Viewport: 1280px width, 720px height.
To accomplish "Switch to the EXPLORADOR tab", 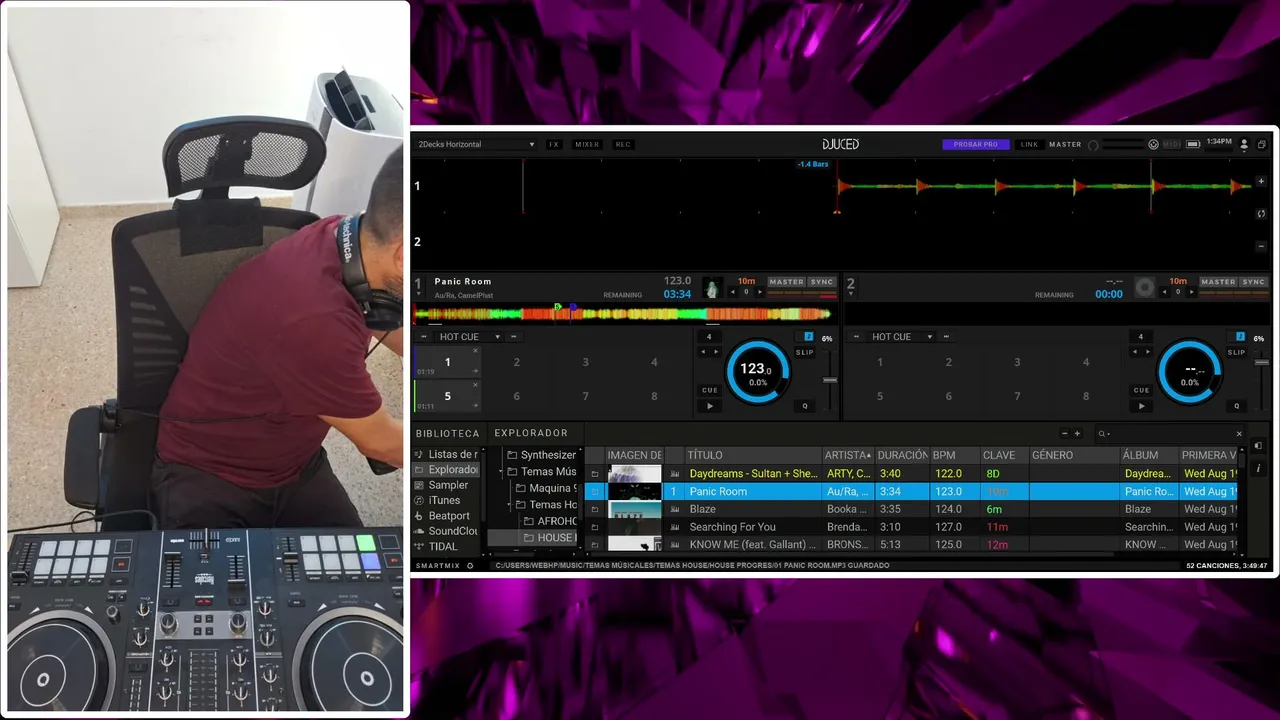I will click(x=531, y=433).
